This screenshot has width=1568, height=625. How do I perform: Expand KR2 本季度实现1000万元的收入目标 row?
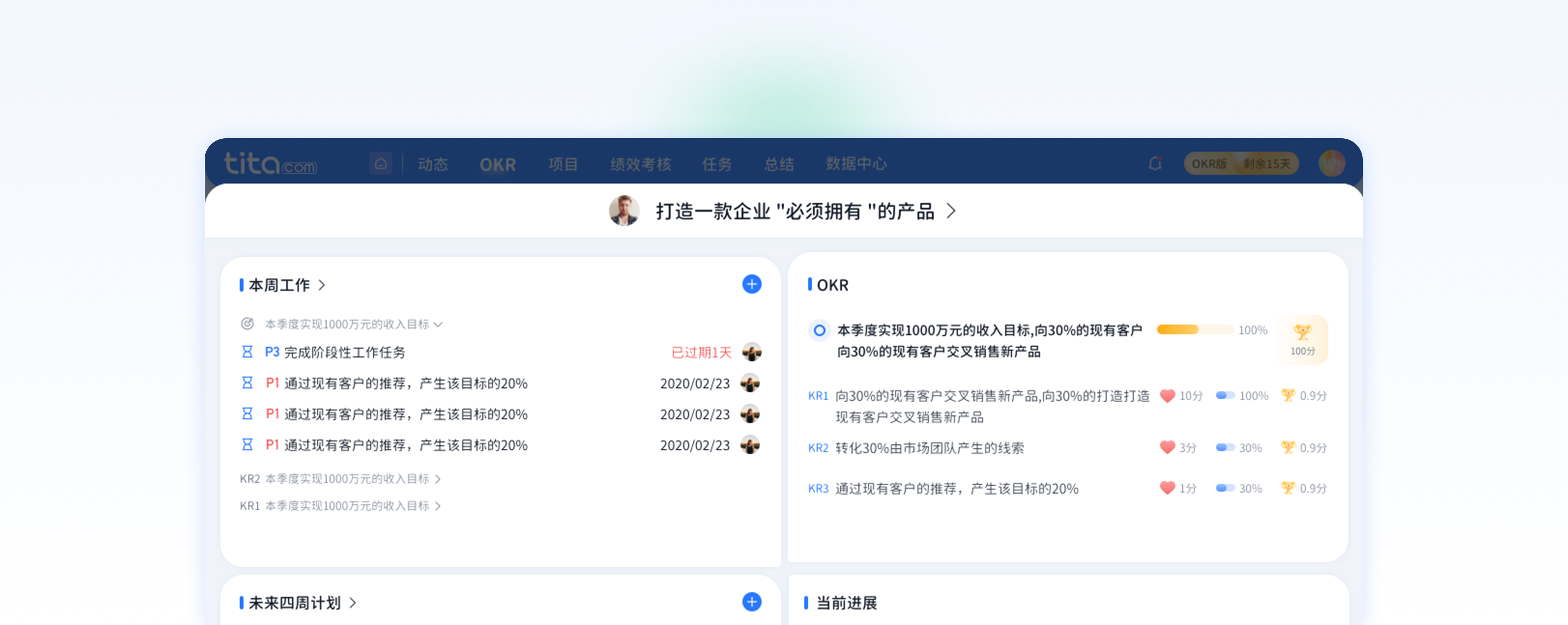340,478
